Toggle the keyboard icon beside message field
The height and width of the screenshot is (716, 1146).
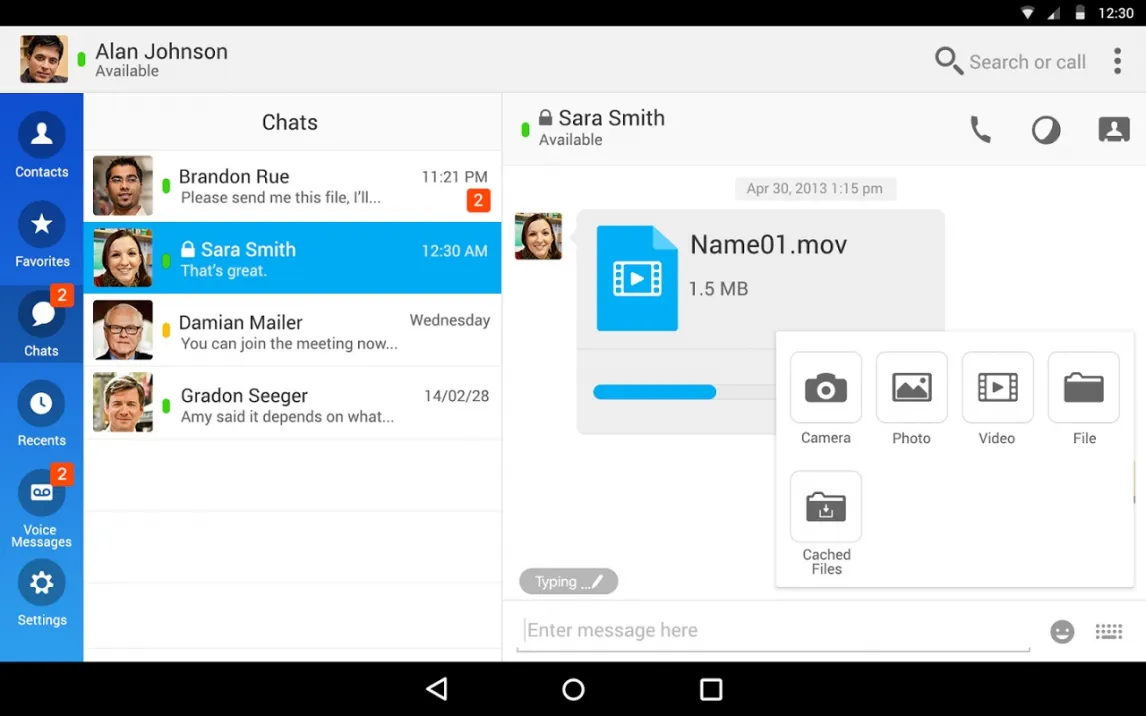coord(1109,631)
